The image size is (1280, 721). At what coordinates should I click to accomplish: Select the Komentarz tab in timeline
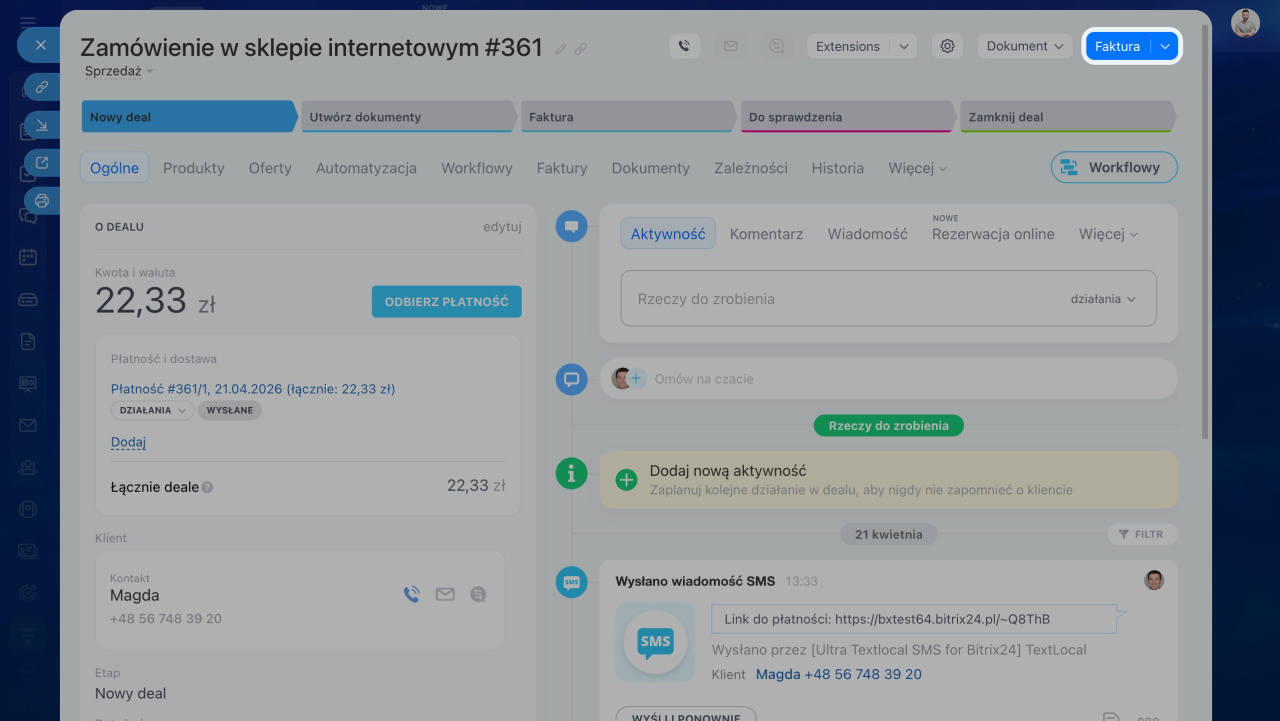pyautogui.click(x=766, y=234)
